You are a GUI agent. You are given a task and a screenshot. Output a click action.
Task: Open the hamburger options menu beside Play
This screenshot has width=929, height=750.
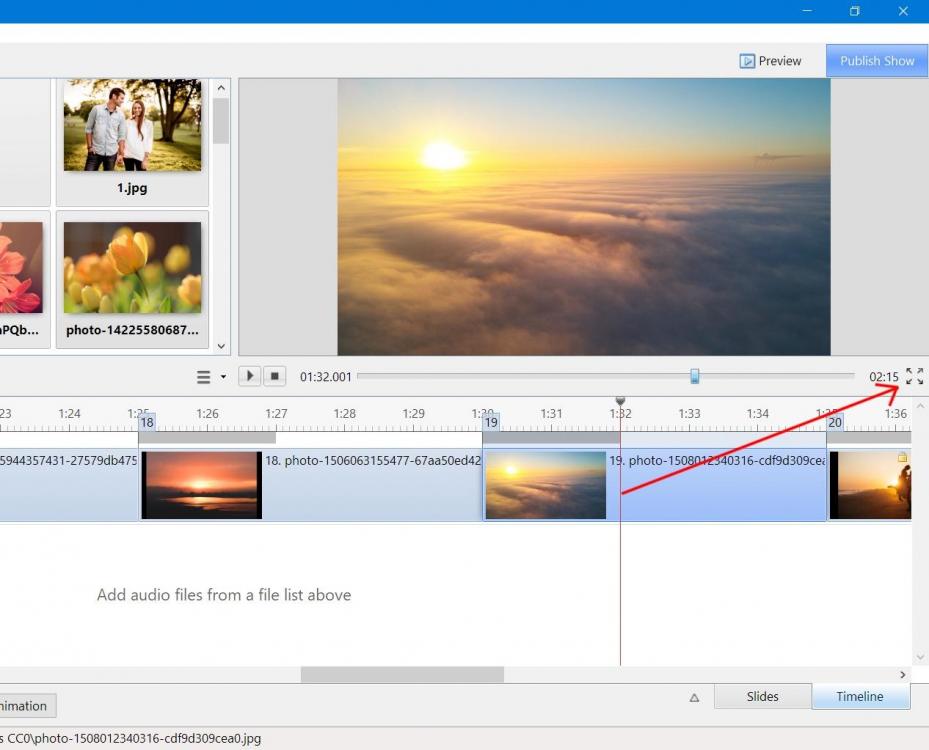[x=204, y=377]
